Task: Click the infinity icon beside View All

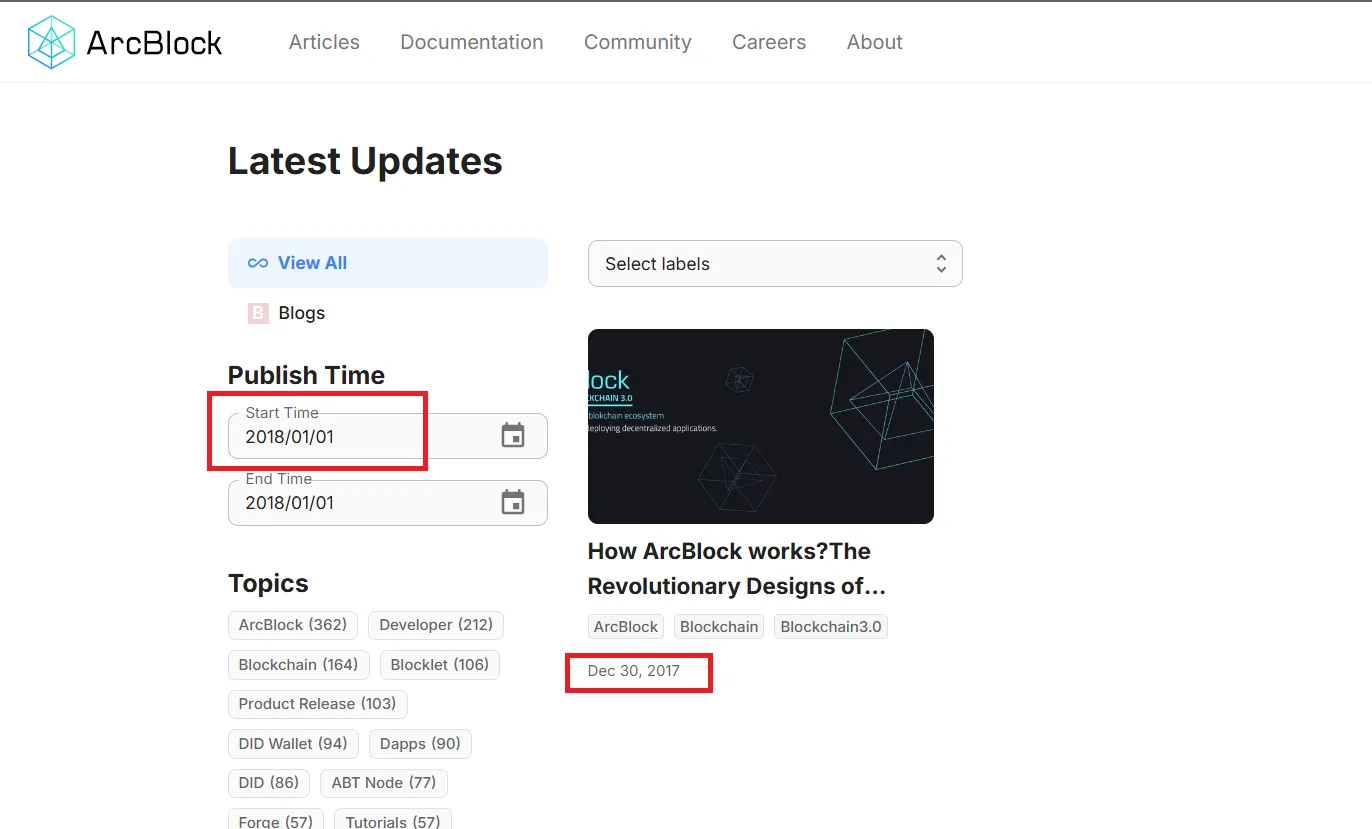Action: pos(258,263)
